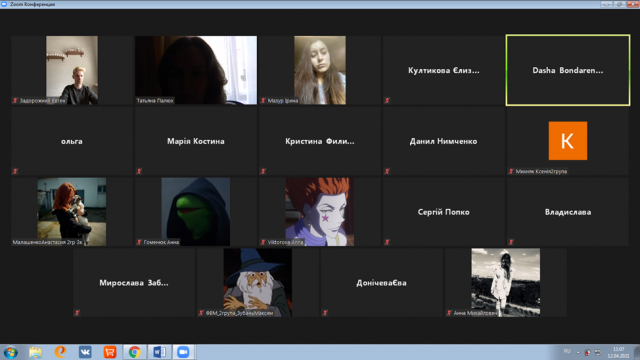The width and height of the screenshot is (640, 360).
Task: Click the Zoom logo in the title bar
Action: point(4,4)
